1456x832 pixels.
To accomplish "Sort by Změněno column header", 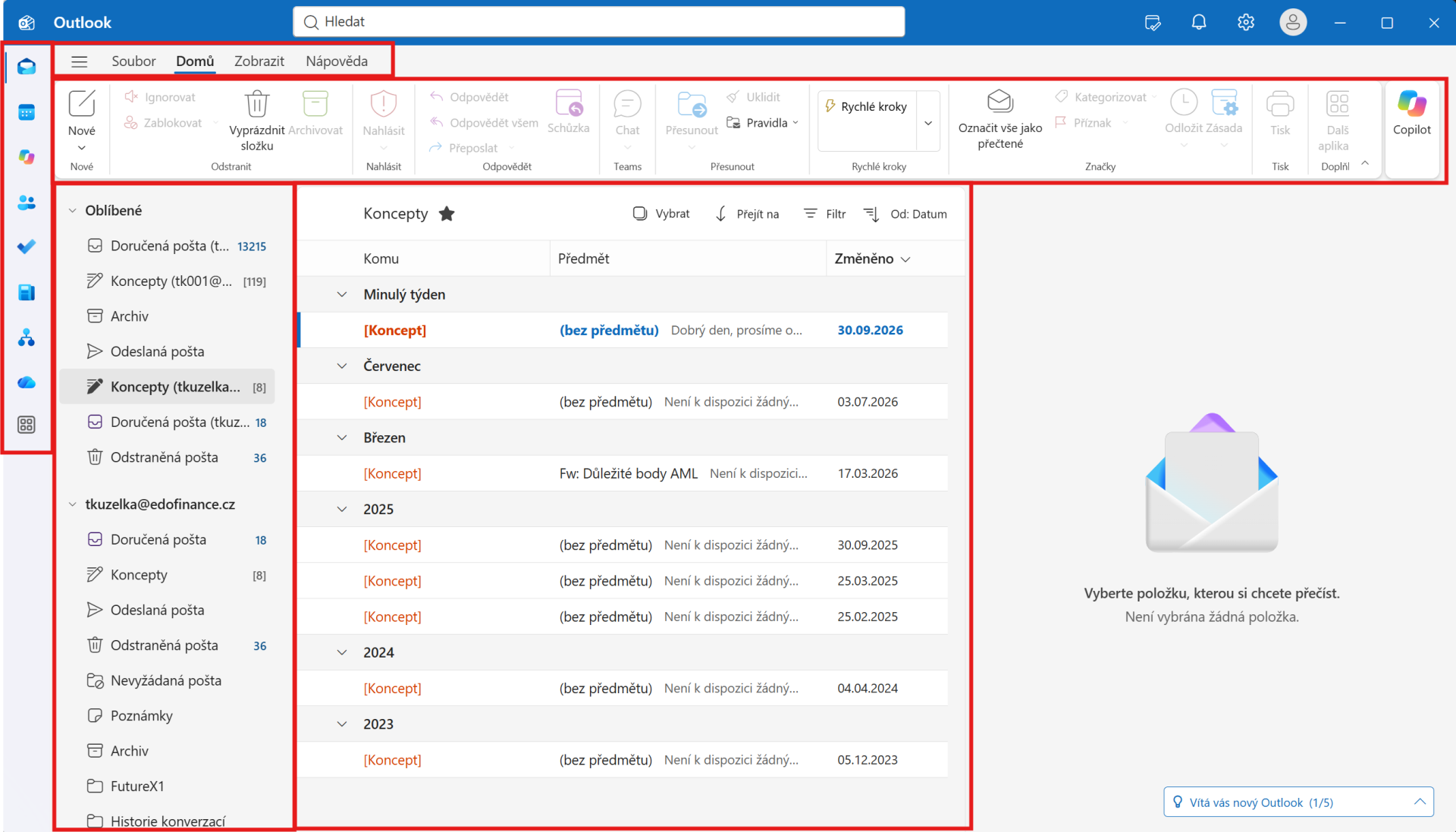I will click(872, 259).
